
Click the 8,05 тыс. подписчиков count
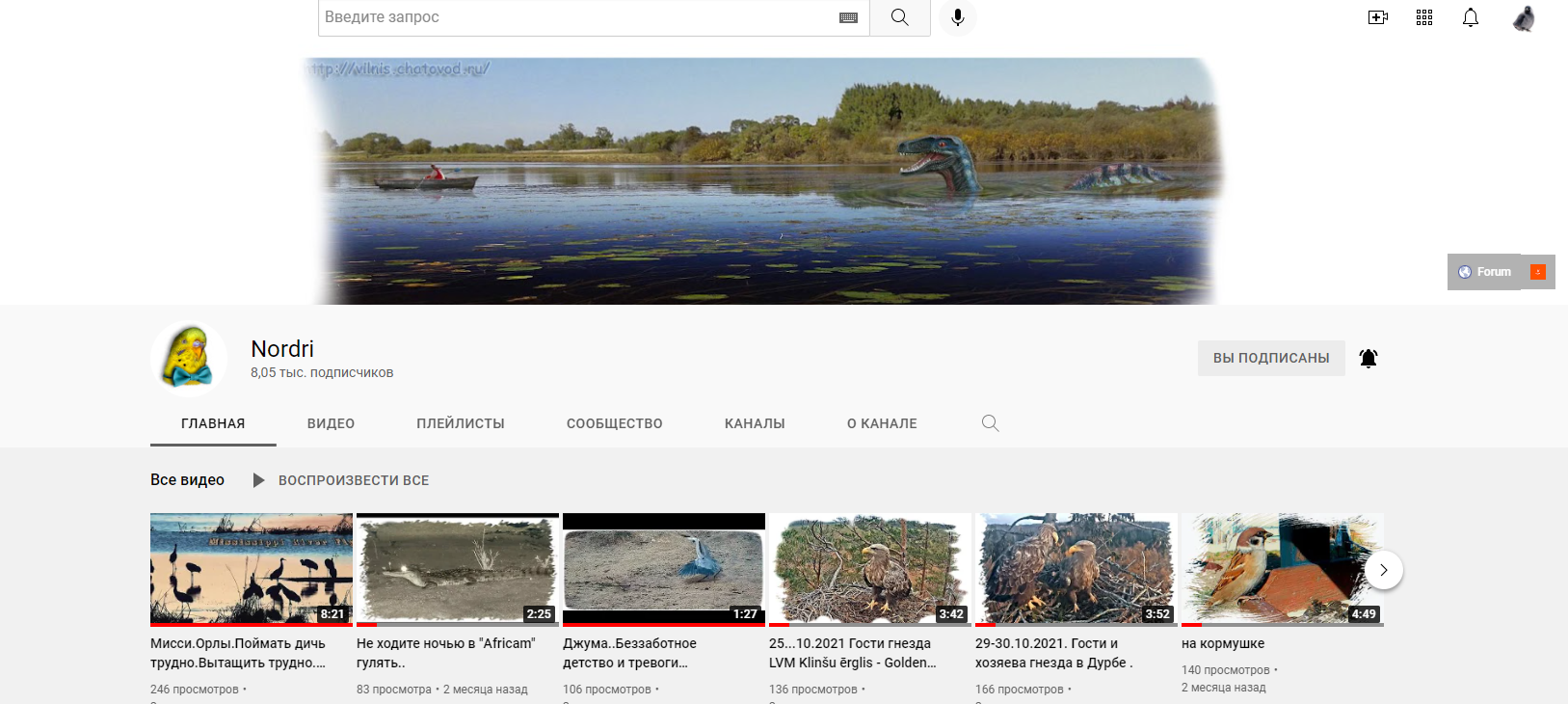click(322, 372)
